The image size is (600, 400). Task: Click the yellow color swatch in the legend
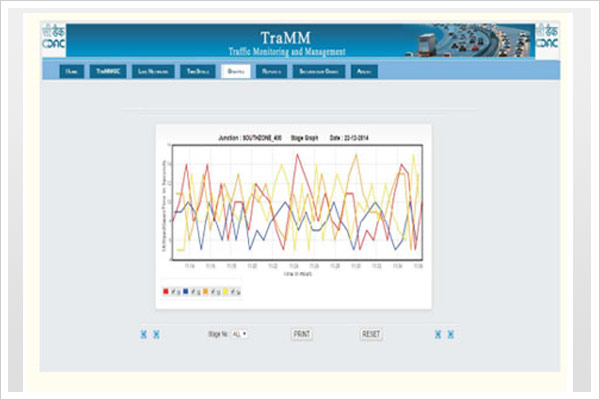pos(227,291)
